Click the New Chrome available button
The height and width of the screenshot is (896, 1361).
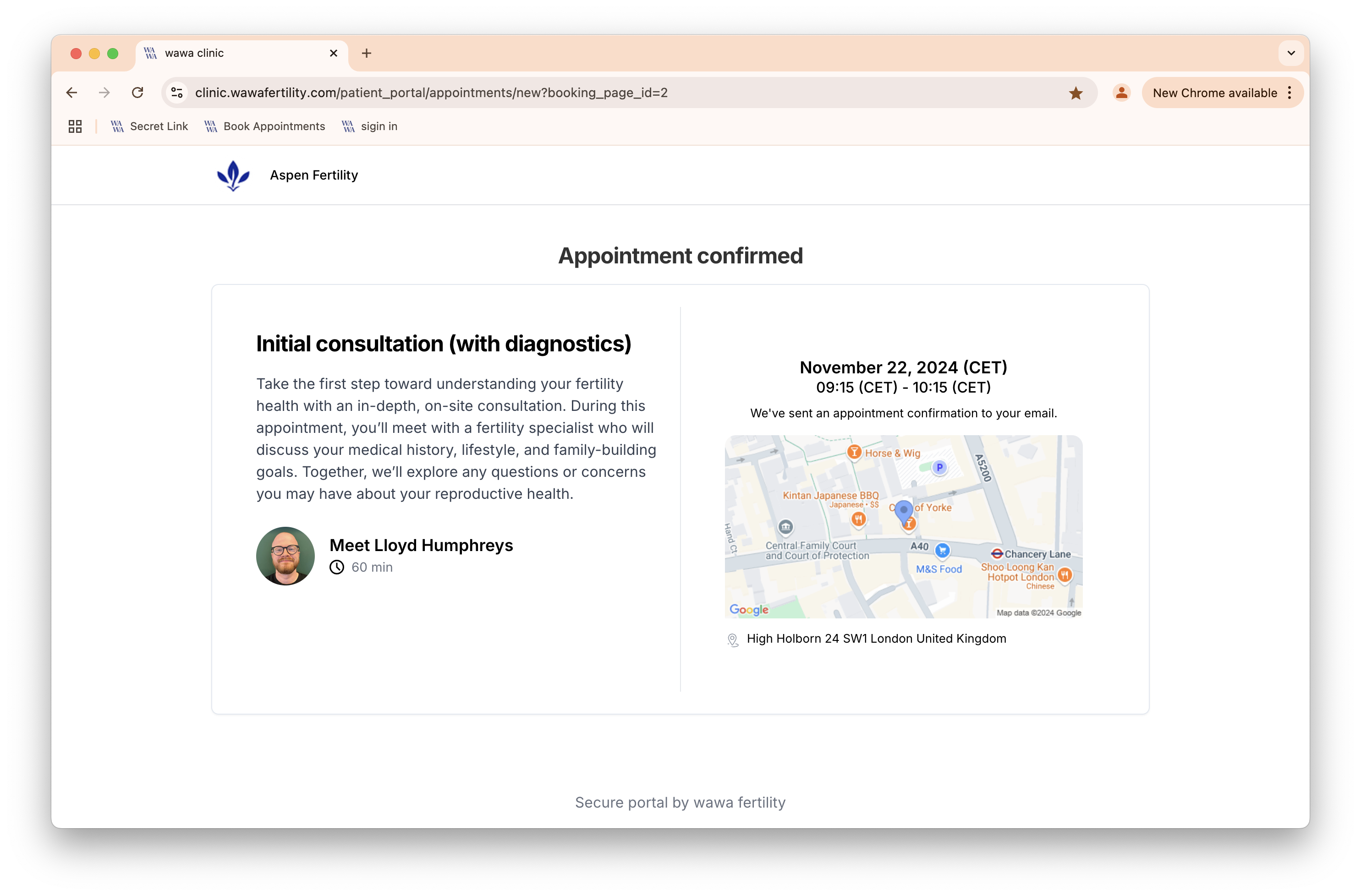point(1214,93)
